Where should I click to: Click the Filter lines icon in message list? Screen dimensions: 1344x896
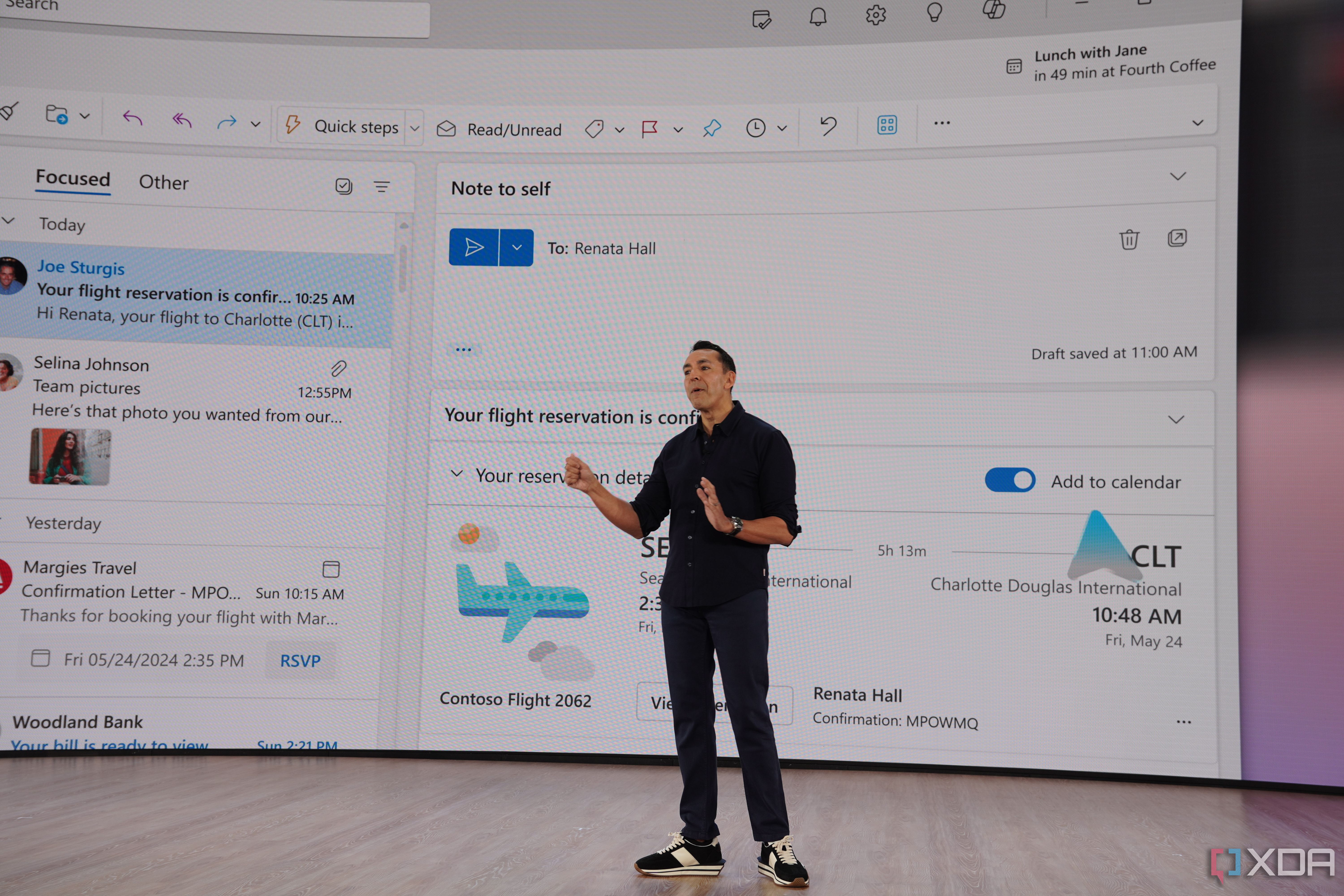pyautogui.click(x=382, y=186)
